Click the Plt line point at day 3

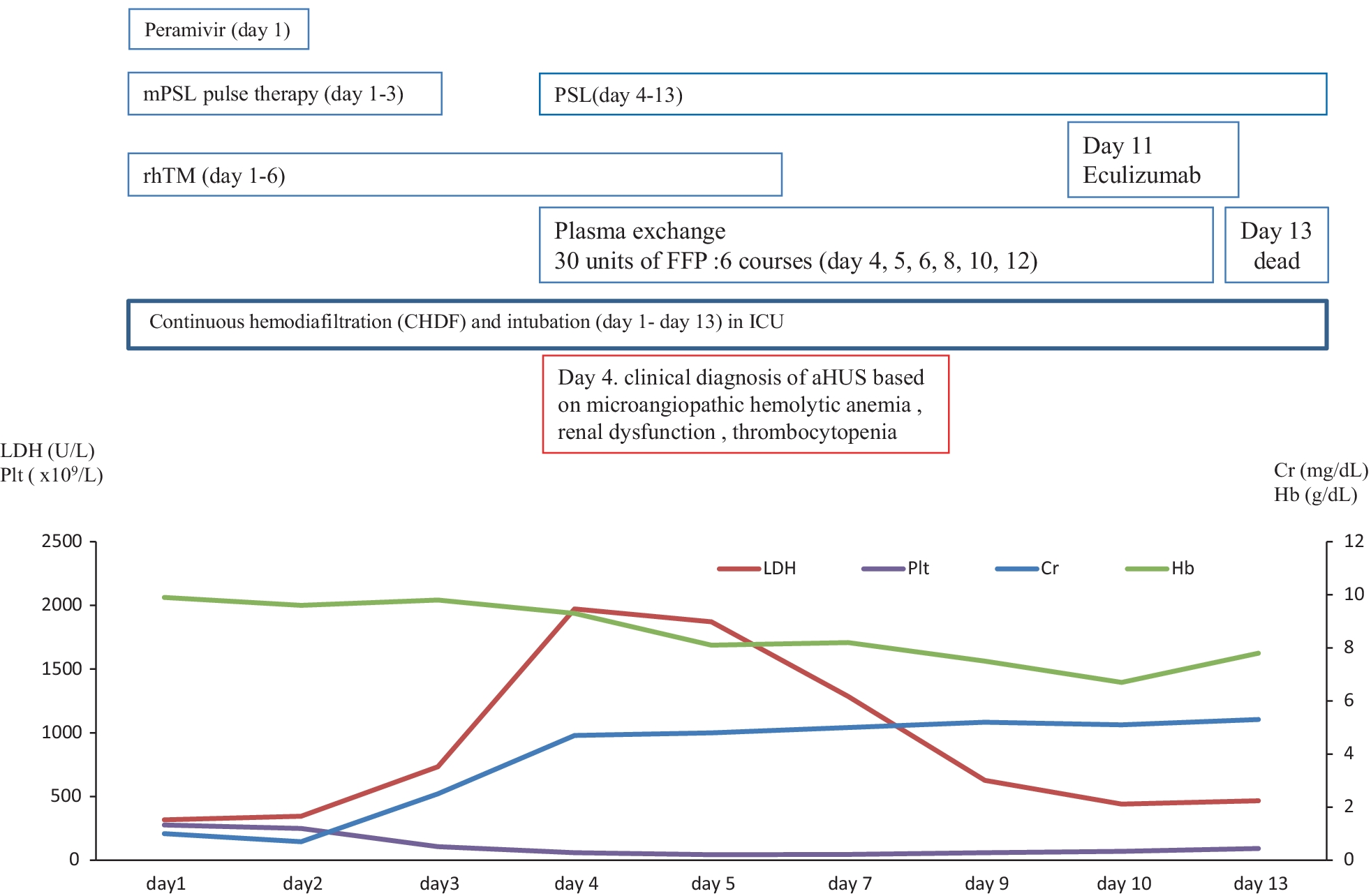[438, 847]
